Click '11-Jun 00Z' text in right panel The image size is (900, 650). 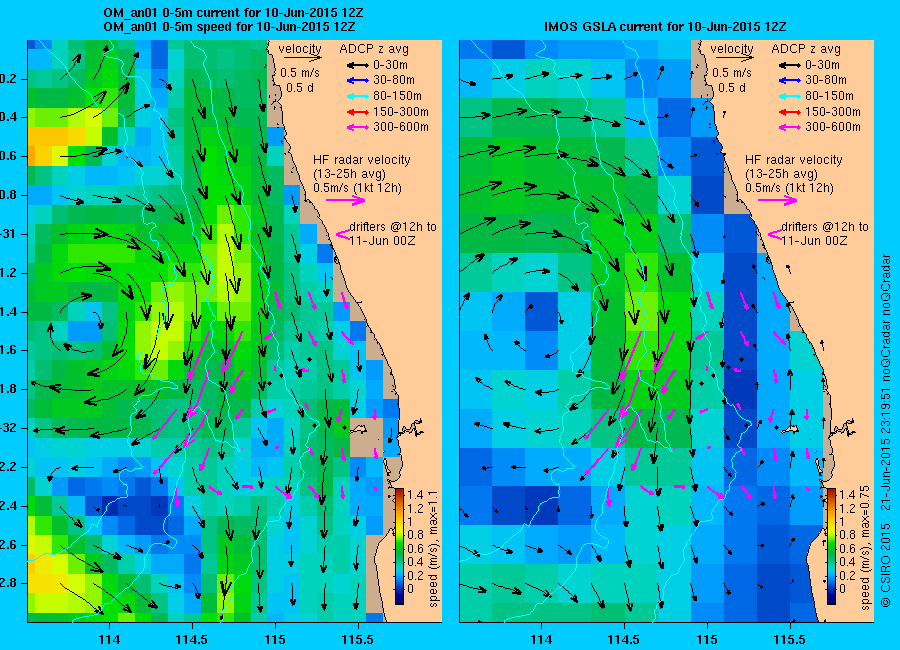814,241
